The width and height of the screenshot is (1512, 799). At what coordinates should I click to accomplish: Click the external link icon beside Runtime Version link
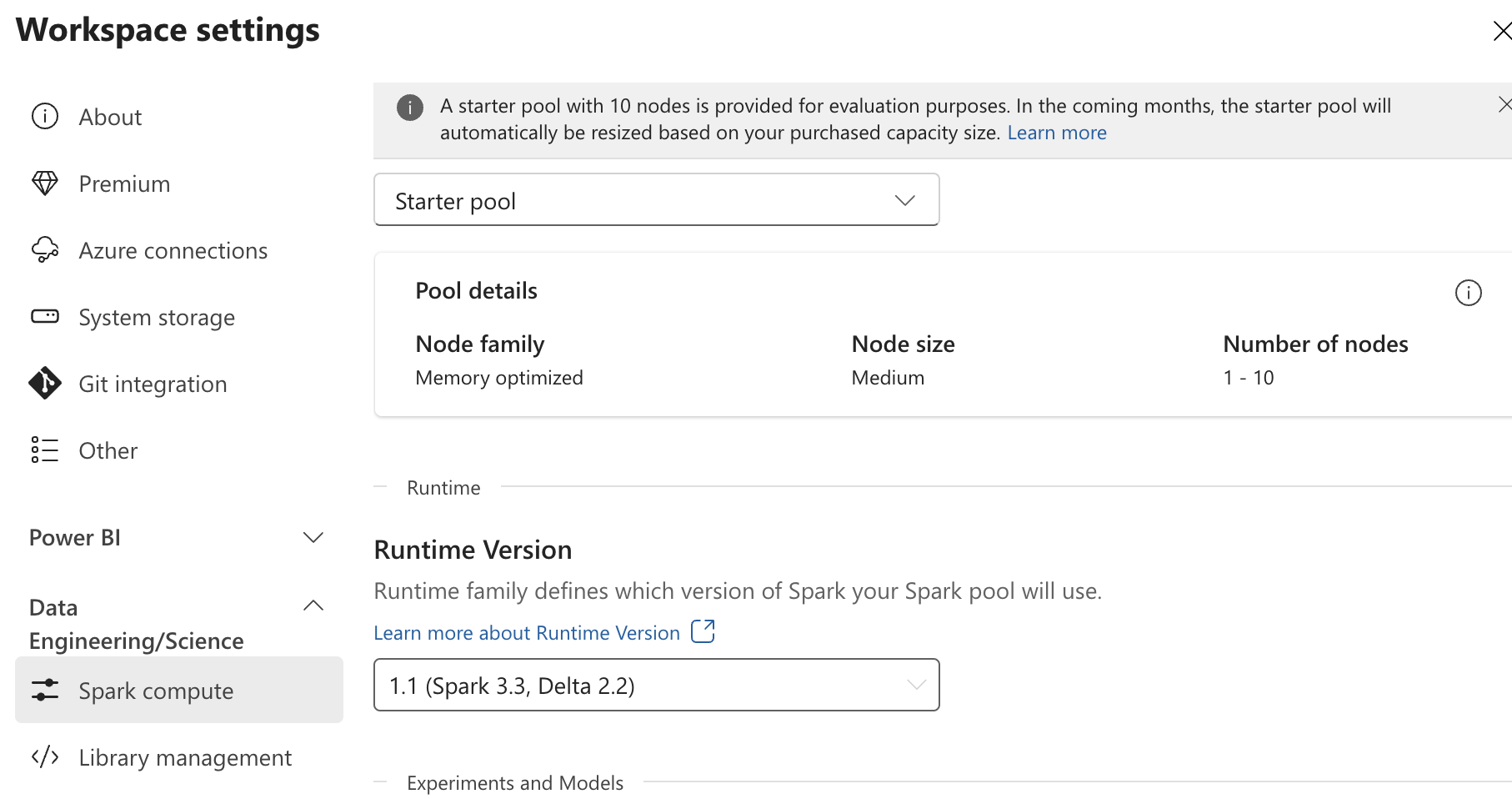pos(703,632)
